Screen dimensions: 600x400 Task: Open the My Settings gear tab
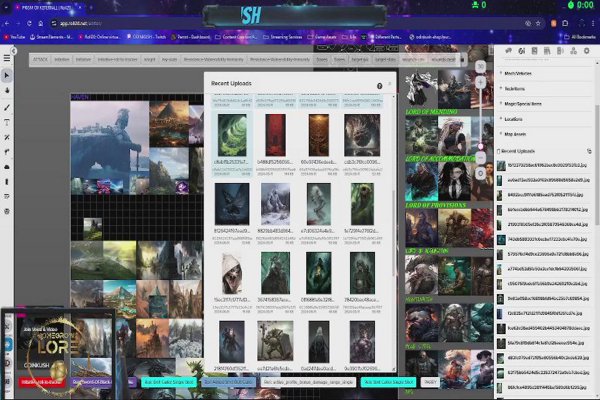coord(586,51)
